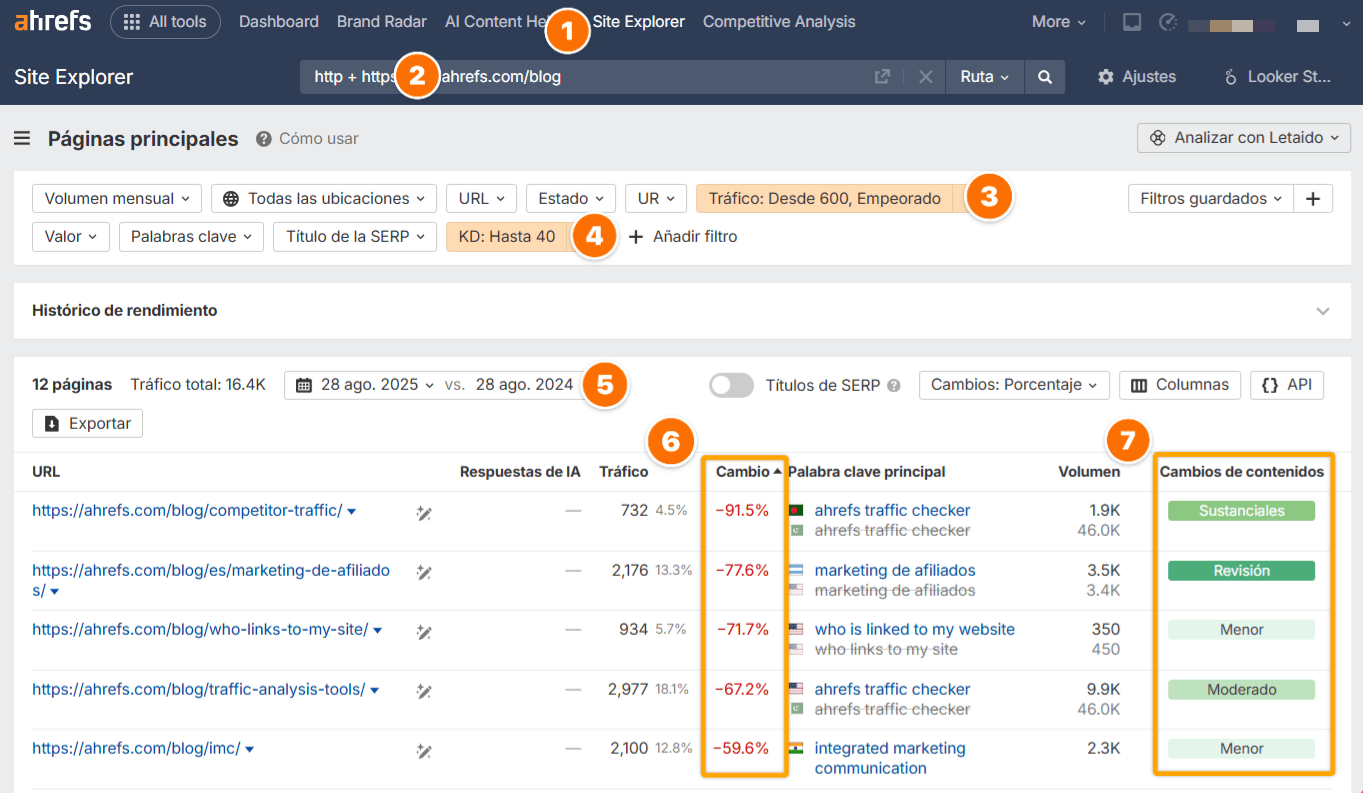
Task: Click the monitor icon in top bar
Action: tap(1132, 22)
